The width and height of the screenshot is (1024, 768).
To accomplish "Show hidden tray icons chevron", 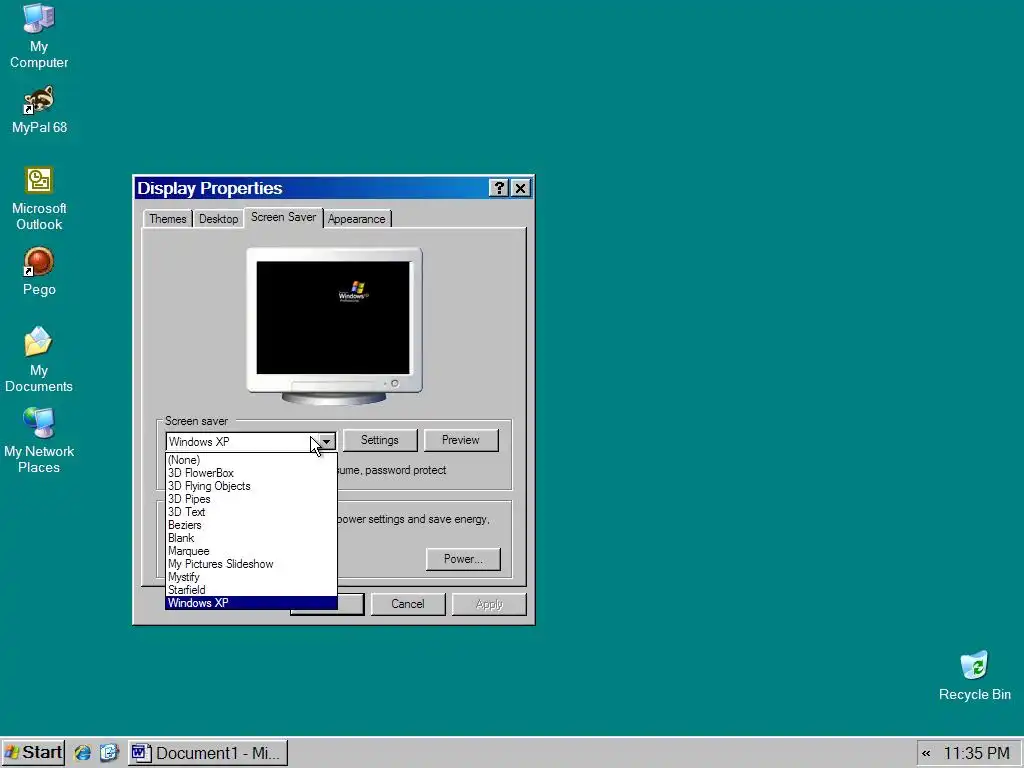I will (926, 753).
